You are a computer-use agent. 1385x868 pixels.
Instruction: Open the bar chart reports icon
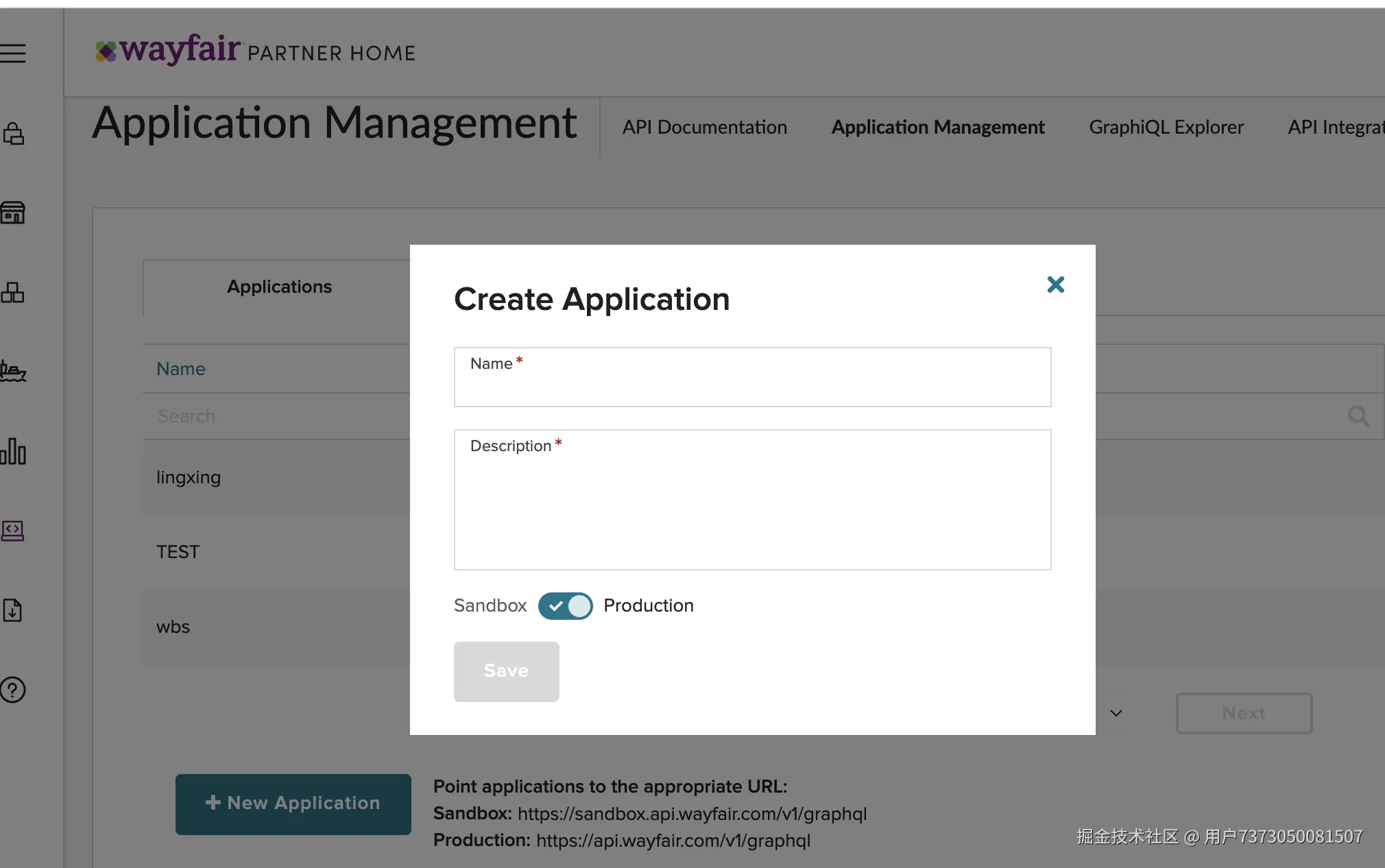coord(13,451)
